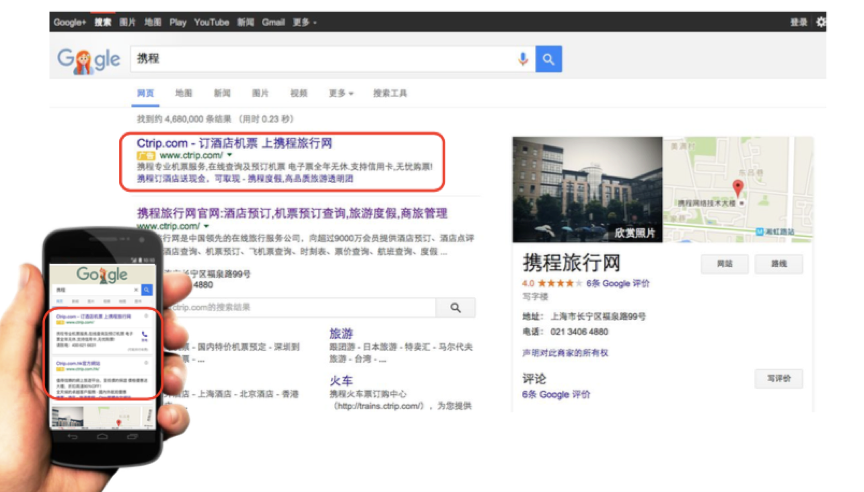The image size is (864, 492).
Task: Open Gmail in the top bar
Action: point(273,23)
